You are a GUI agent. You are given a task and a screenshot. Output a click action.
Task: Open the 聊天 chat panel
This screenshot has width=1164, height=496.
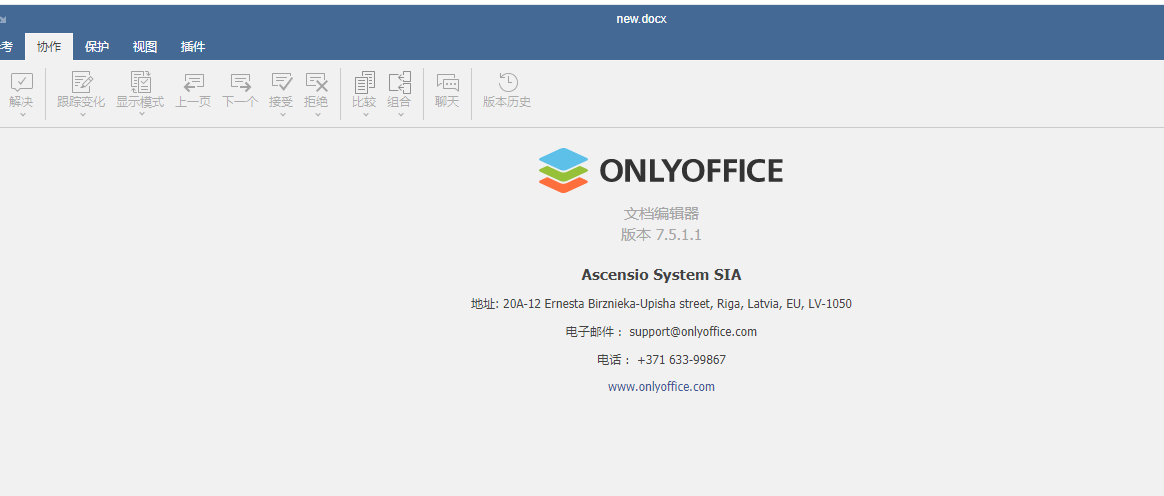448,89
